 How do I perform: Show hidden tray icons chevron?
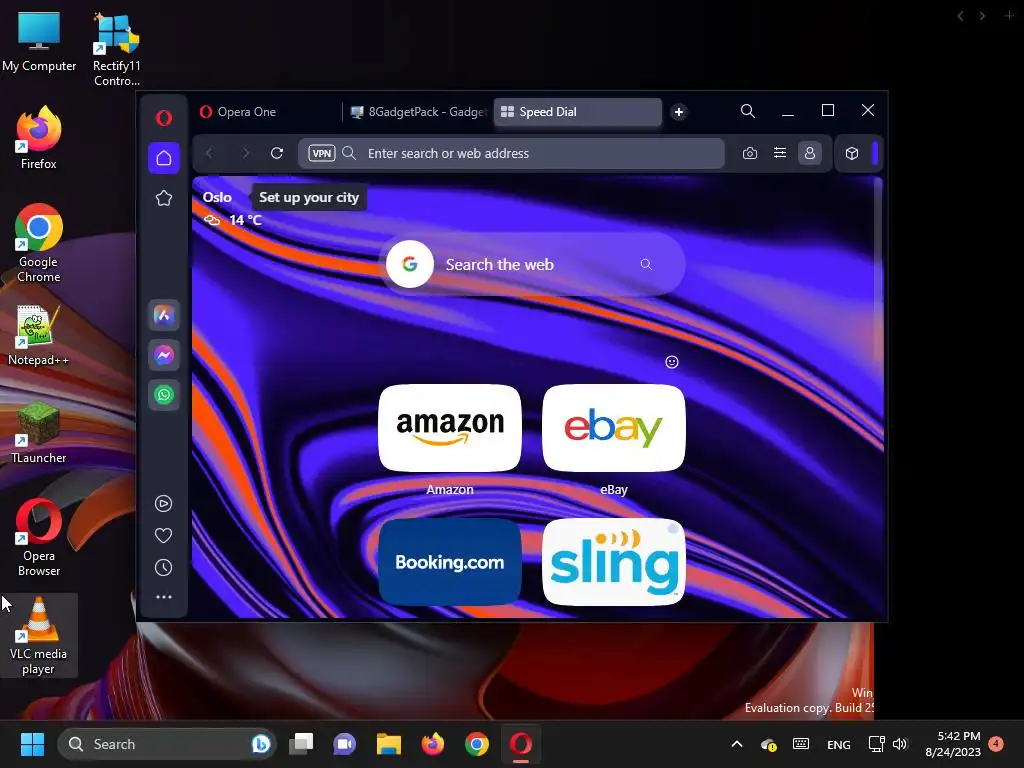(737, 744)
